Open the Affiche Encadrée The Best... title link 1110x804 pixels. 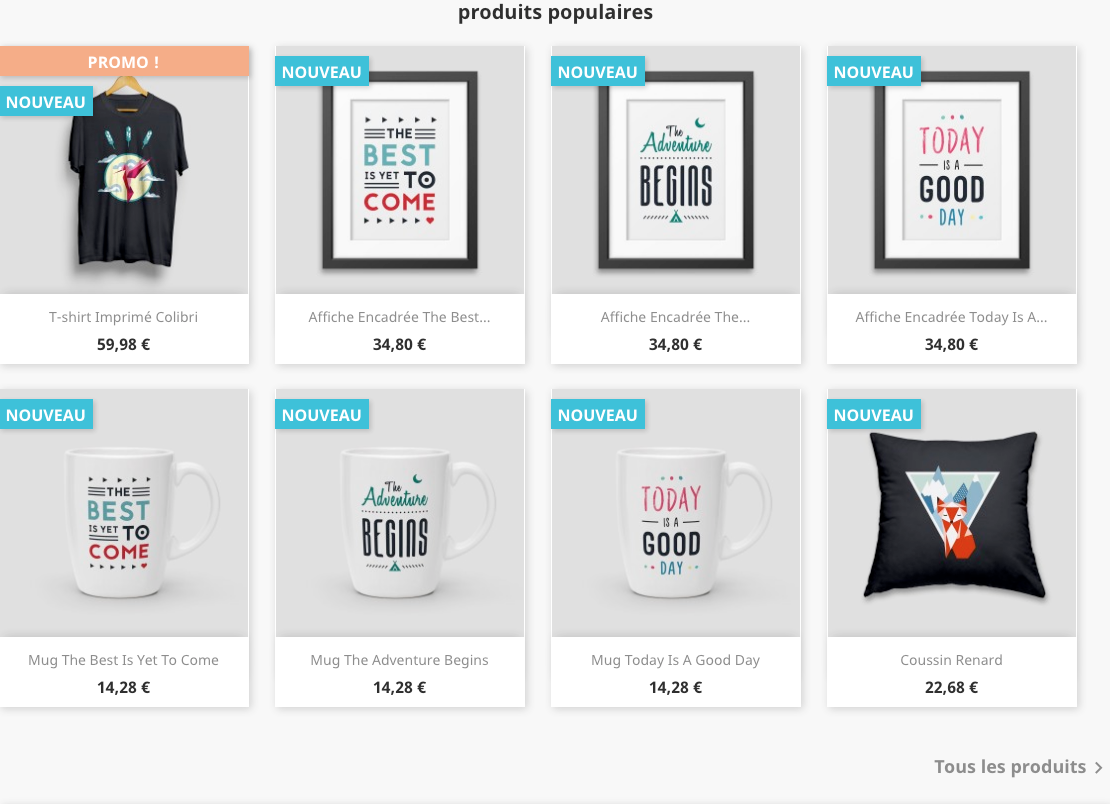click(x=399, y=317)
